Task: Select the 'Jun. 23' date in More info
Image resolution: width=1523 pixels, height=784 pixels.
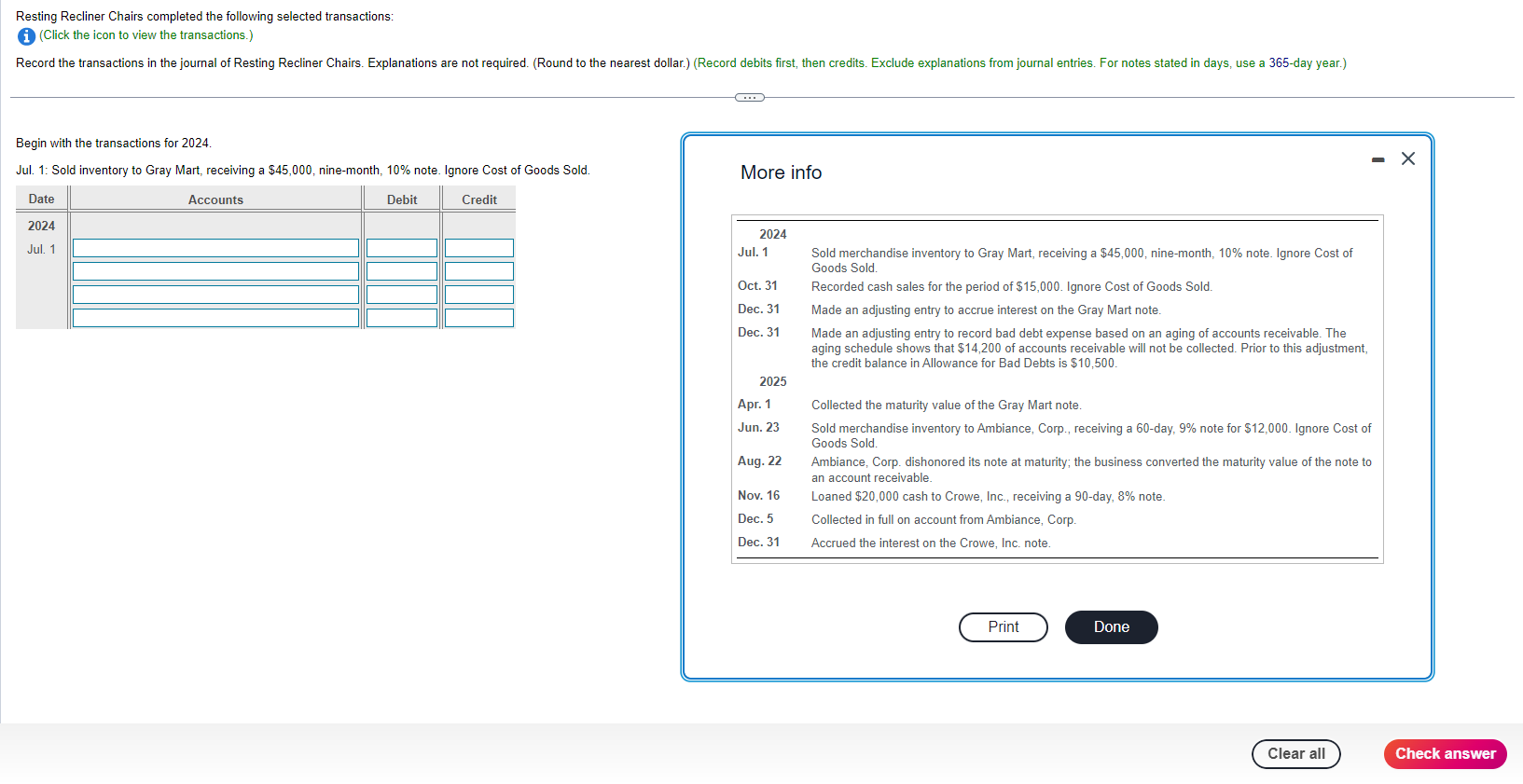Action: point(758,428)
